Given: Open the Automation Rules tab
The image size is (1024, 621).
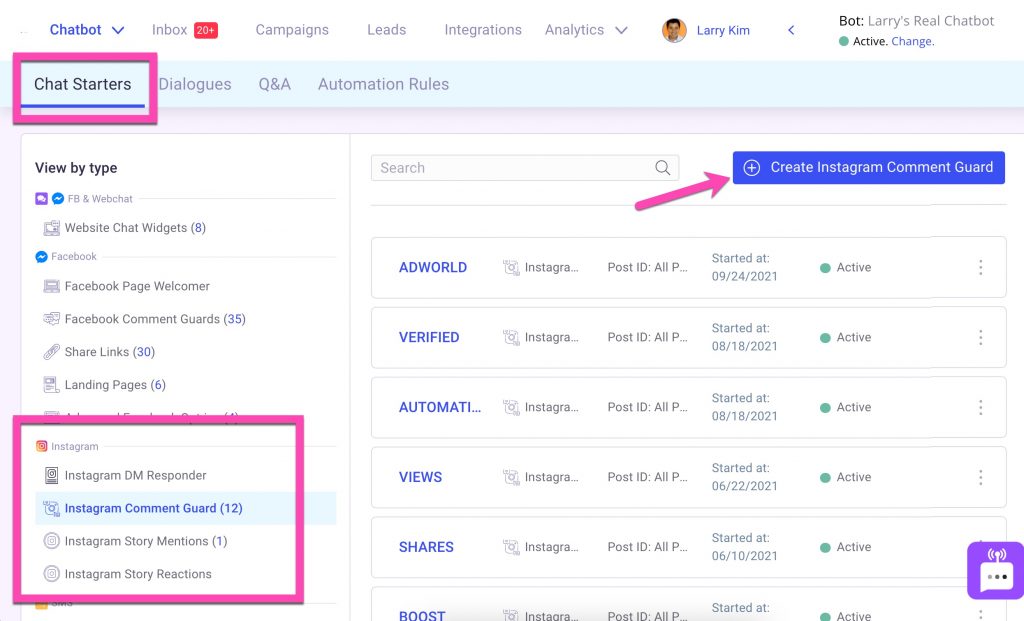Looking at the screenshot, I should 383,84.
